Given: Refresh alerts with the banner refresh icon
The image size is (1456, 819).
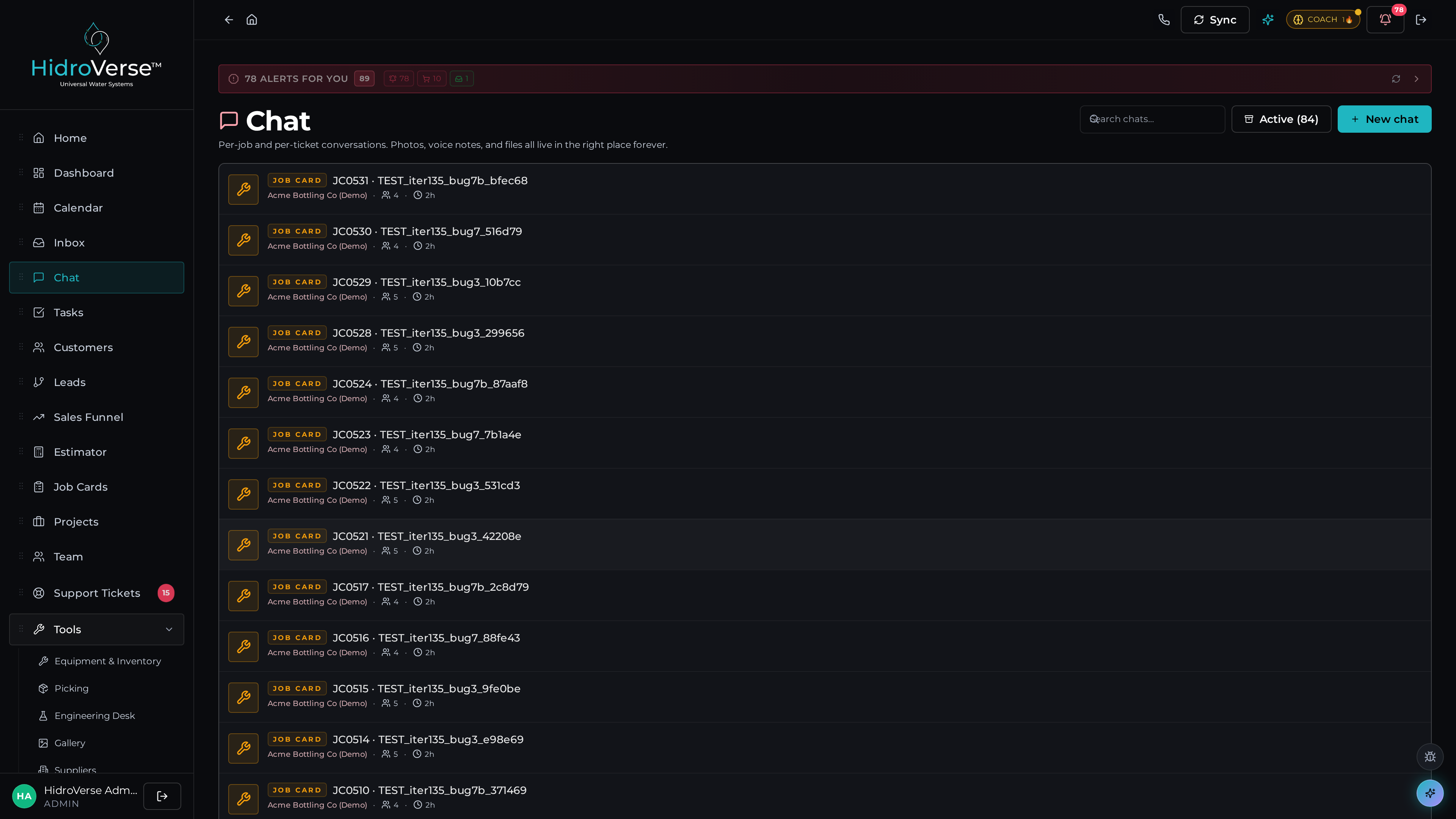Looking at the screenshot, I should (x=1396, y=79).
